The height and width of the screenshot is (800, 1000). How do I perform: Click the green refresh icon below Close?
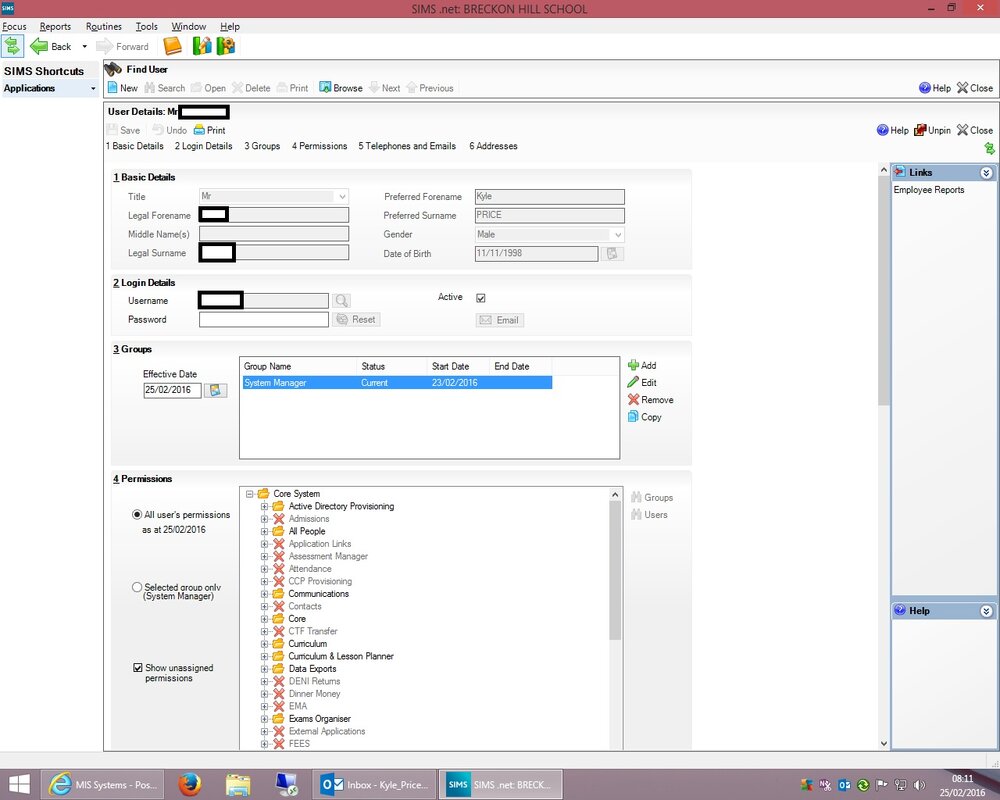click(x=989, y=149)
